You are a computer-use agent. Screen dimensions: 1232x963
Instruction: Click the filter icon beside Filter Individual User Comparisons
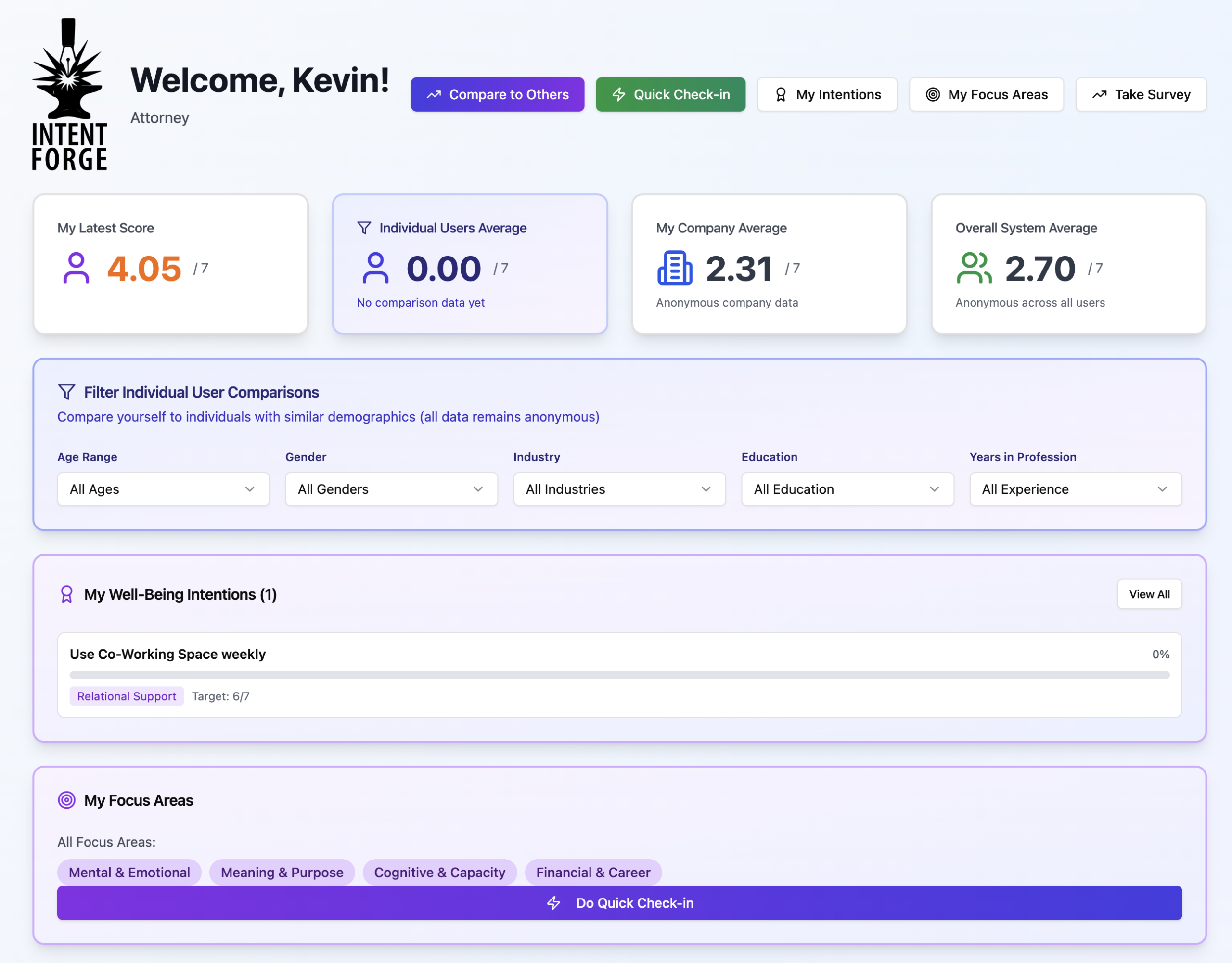66,392
